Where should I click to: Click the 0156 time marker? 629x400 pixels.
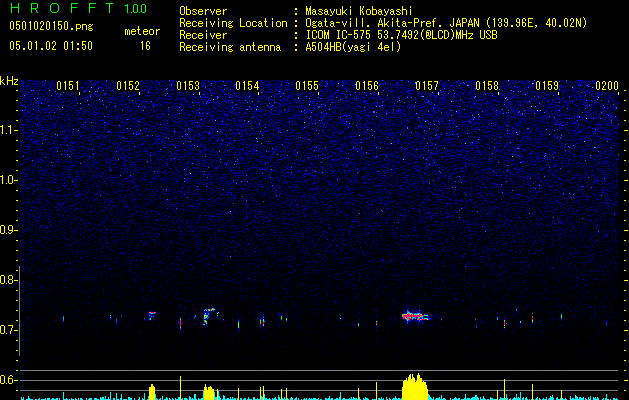(367, 86)
